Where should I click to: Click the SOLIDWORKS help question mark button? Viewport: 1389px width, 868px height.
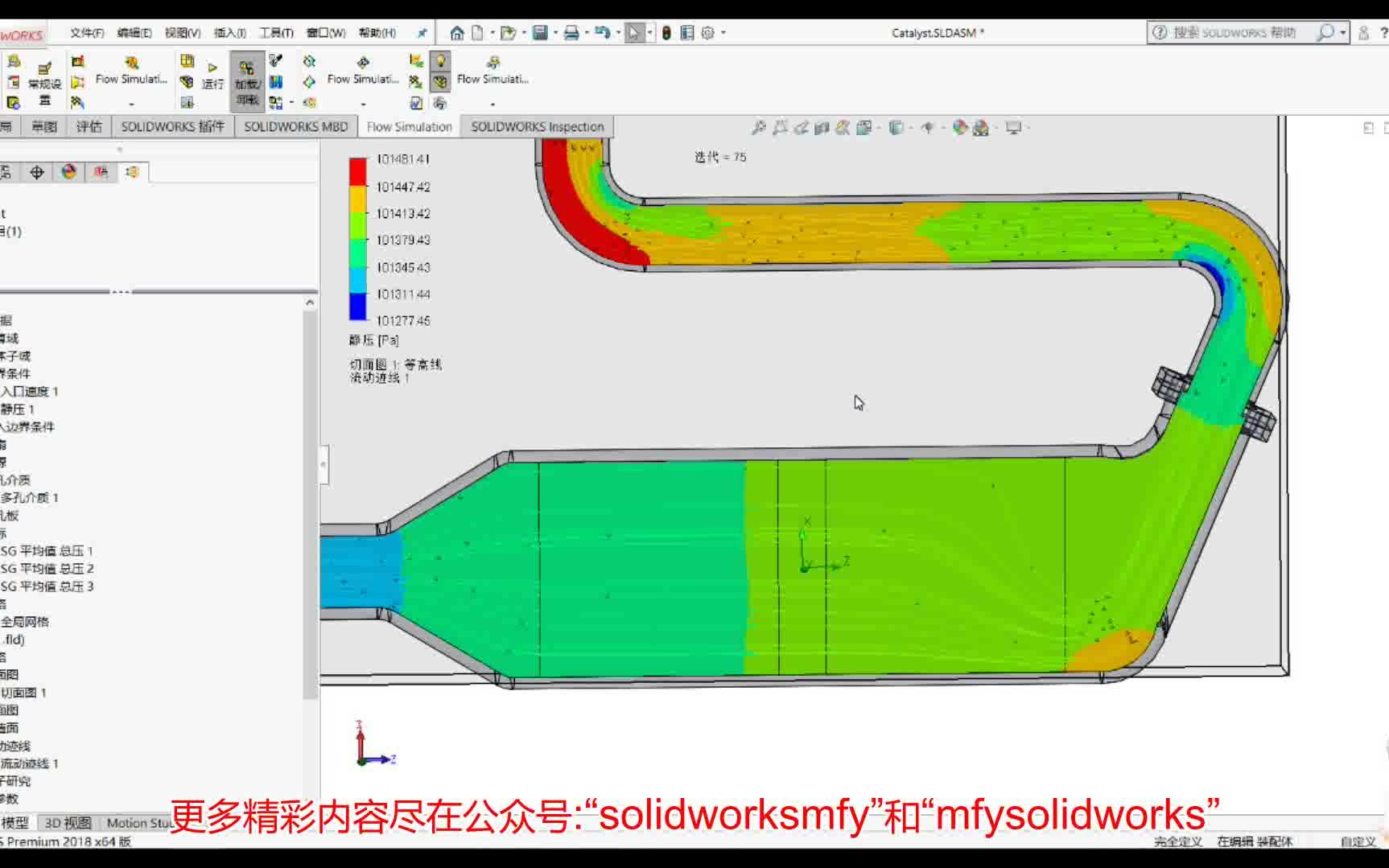pyautogui.click(x=1384, y=33)
